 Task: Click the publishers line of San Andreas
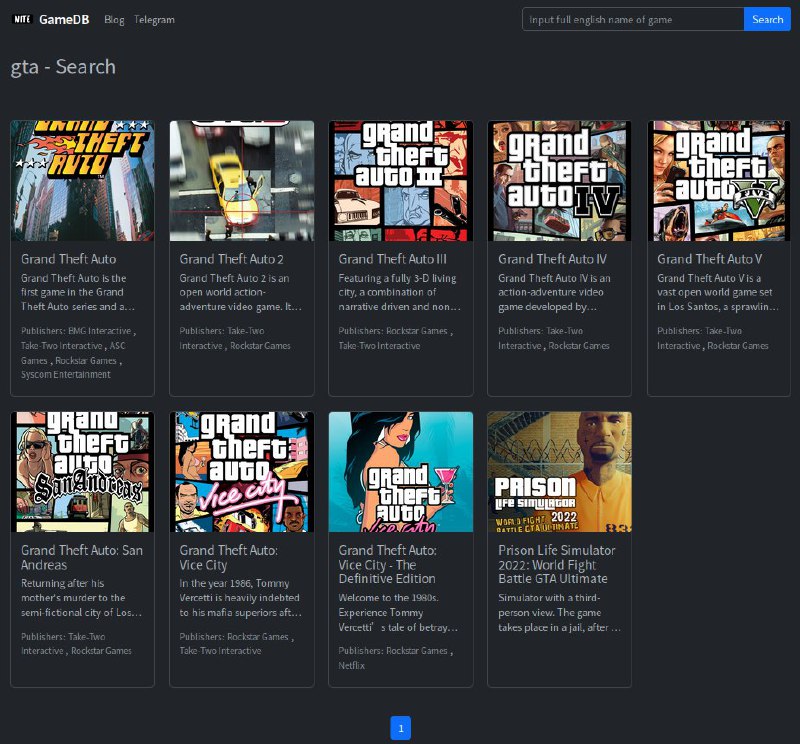(77, 644)
